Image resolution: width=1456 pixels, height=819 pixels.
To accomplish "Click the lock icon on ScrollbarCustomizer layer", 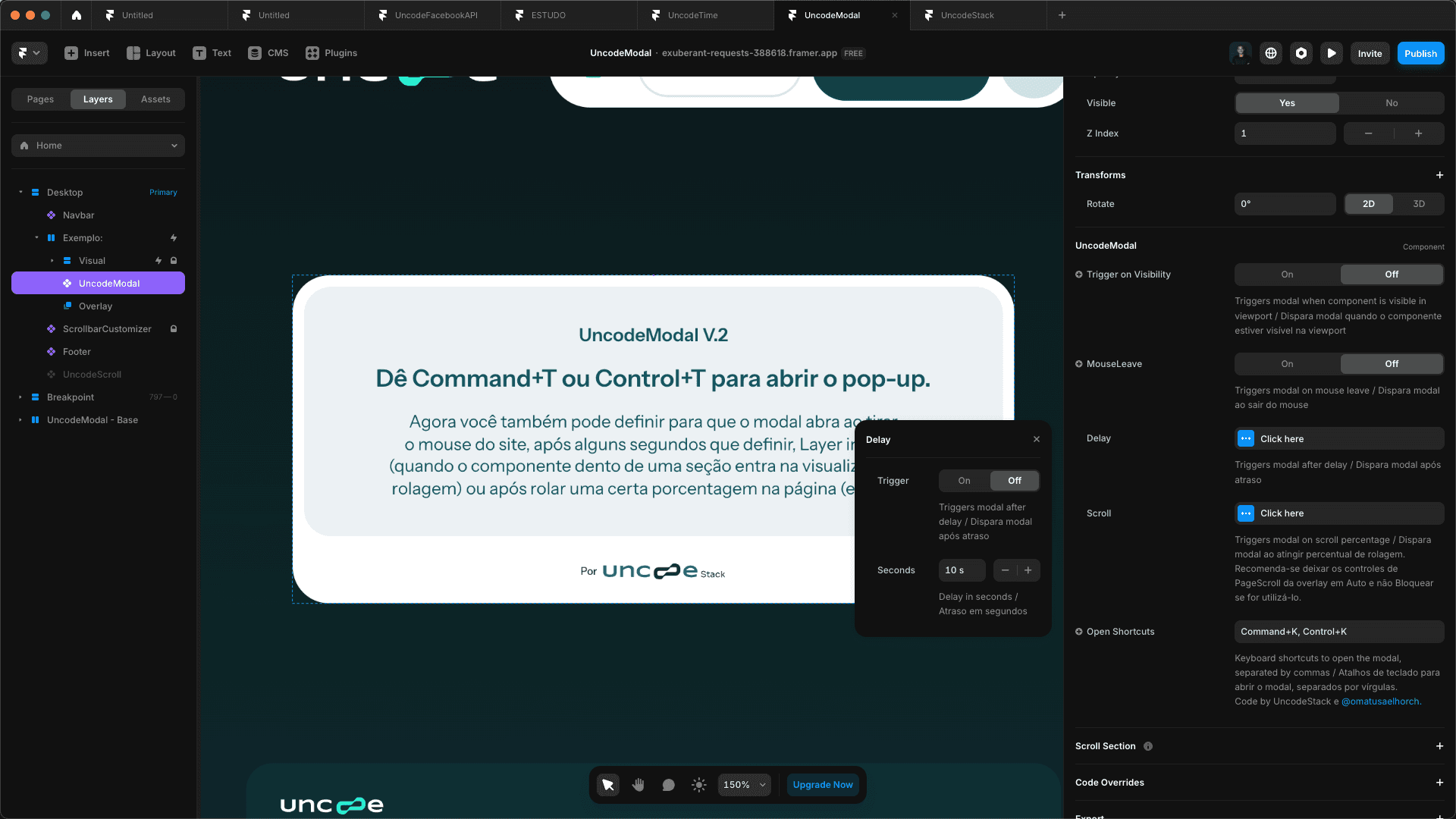I will point(174,329).
